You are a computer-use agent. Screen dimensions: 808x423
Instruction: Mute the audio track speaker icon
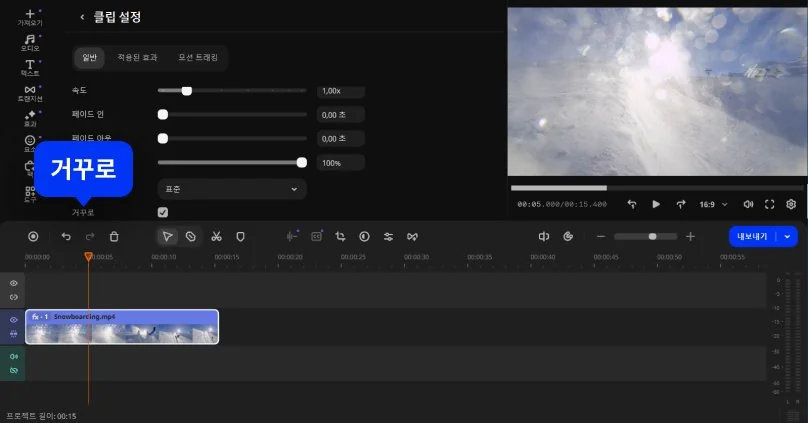tap(14, 356)
